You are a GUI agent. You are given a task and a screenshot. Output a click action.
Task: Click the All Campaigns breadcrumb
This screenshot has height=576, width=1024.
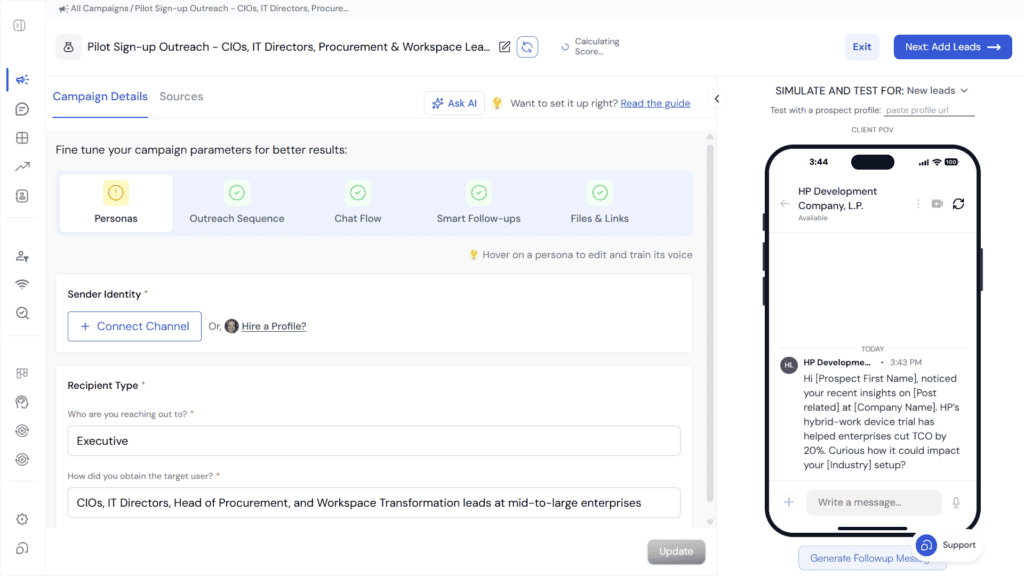click(97, 8)
